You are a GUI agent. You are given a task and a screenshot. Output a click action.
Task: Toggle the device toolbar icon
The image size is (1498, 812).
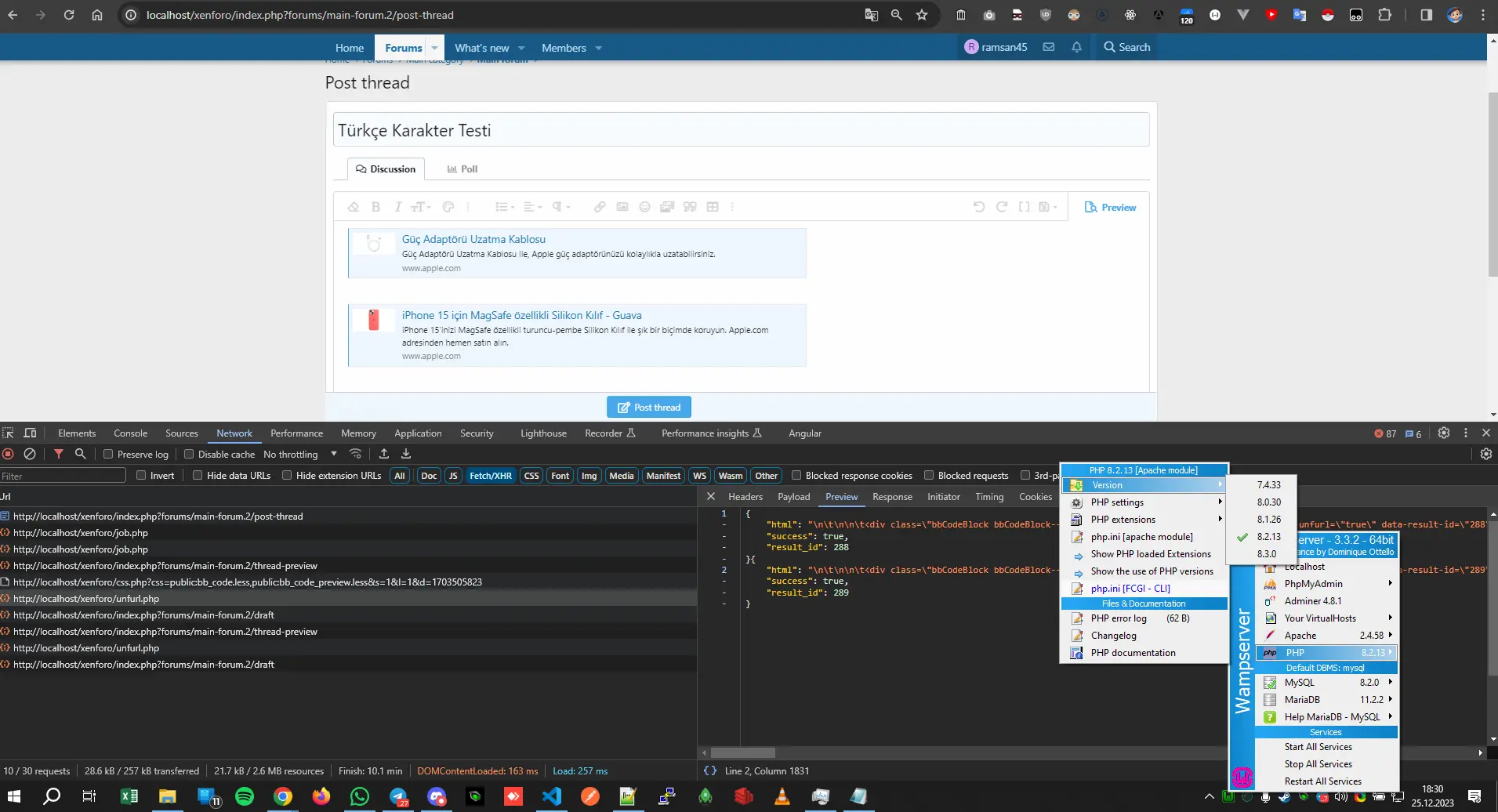pyautogui.click(x=31, y=433)
